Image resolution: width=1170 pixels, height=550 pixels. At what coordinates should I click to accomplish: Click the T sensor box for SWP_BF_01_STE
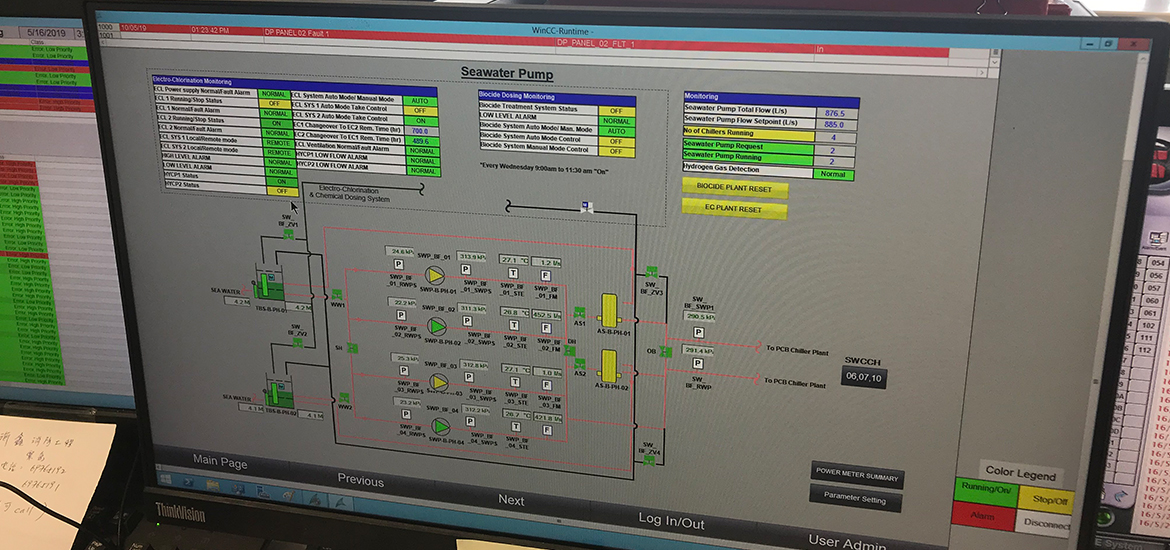click(x=513, y=274)
